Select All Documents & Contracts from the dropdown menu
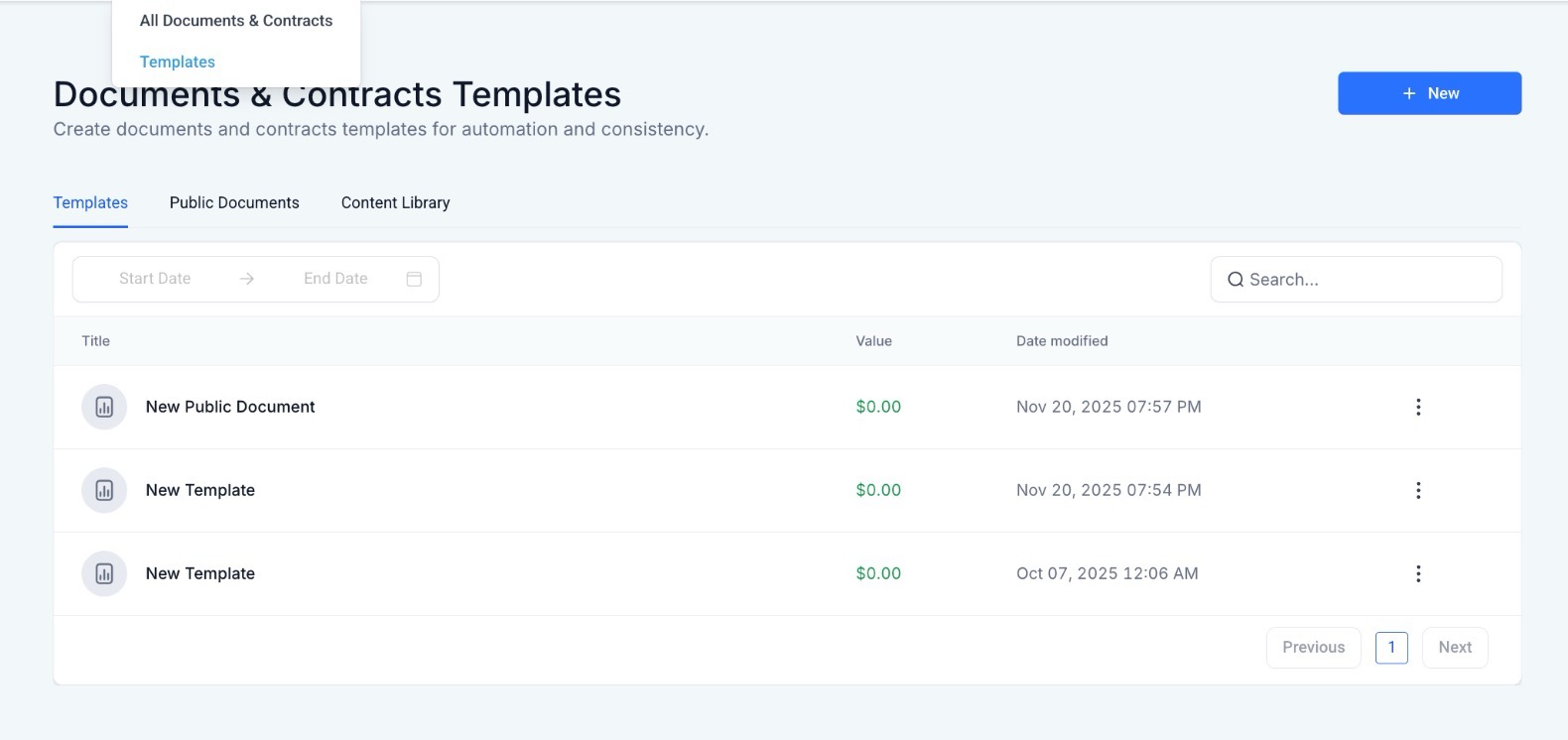The height and width of the screenshot is (740, 1568). [x=236, y=21]
